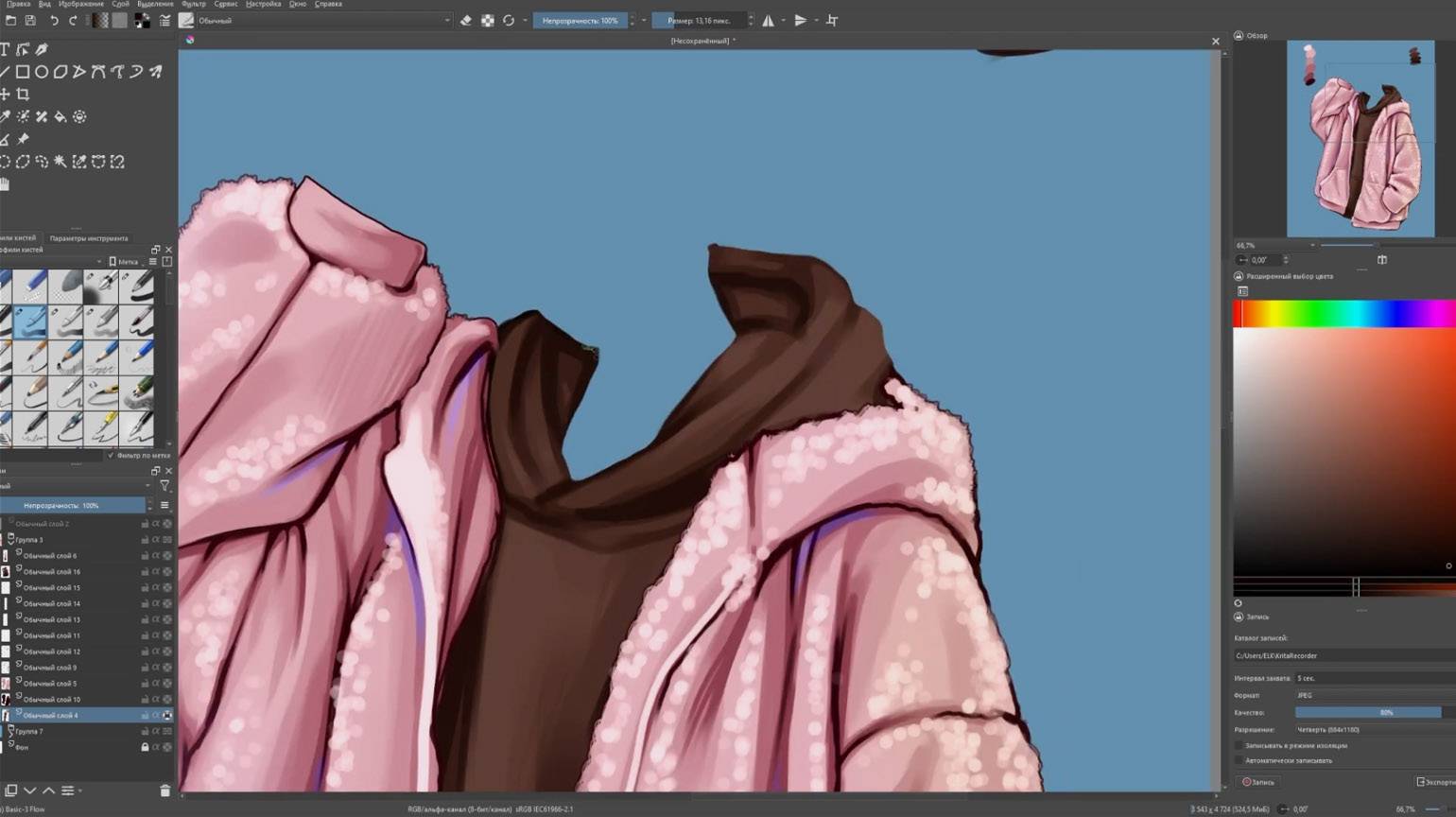Viewport: 1456px width, 817px height.
Task: Activate the Fill bucket tool
Action: [61, 117]
